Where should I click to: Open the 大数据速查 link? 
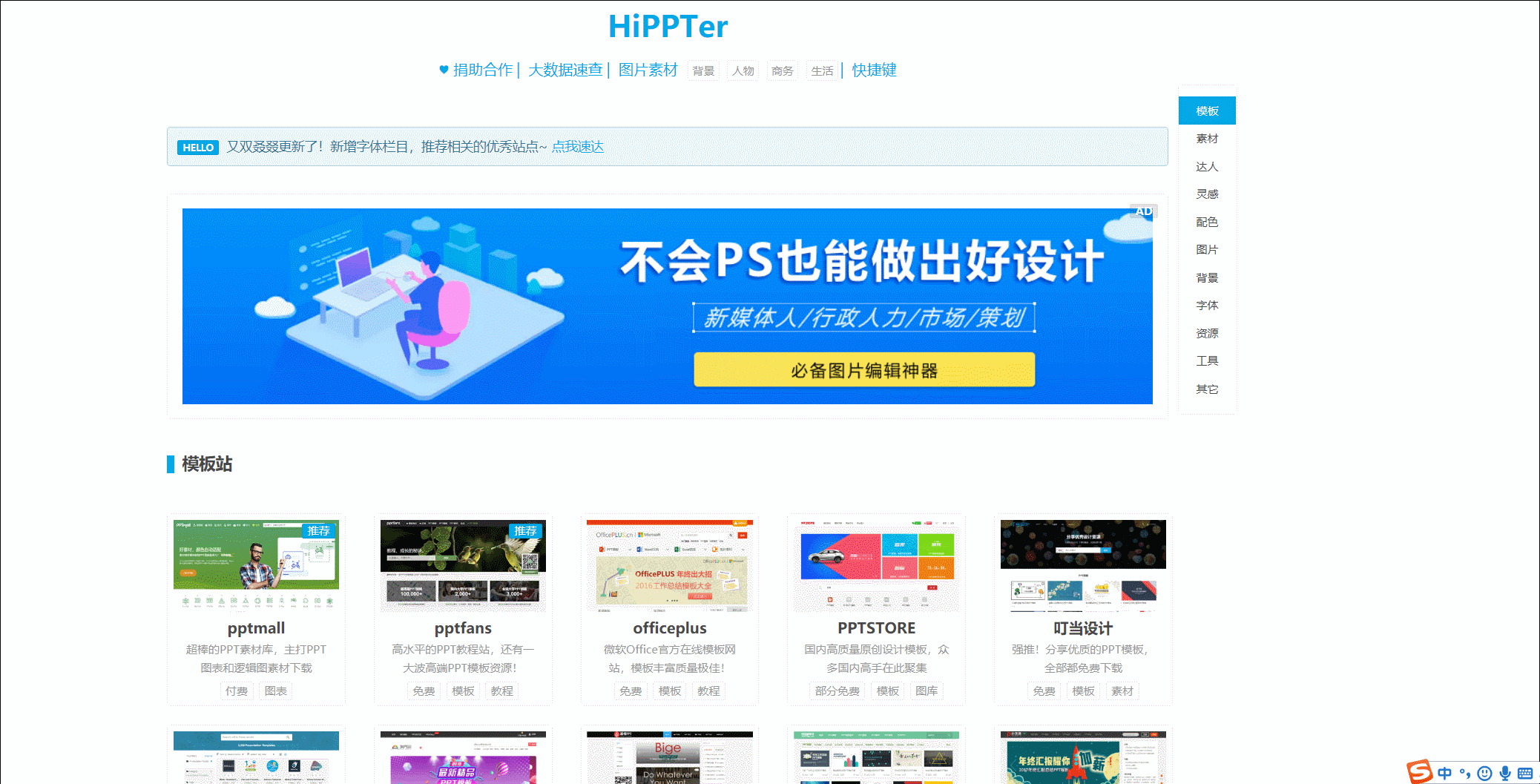click(x=565, y=70)
